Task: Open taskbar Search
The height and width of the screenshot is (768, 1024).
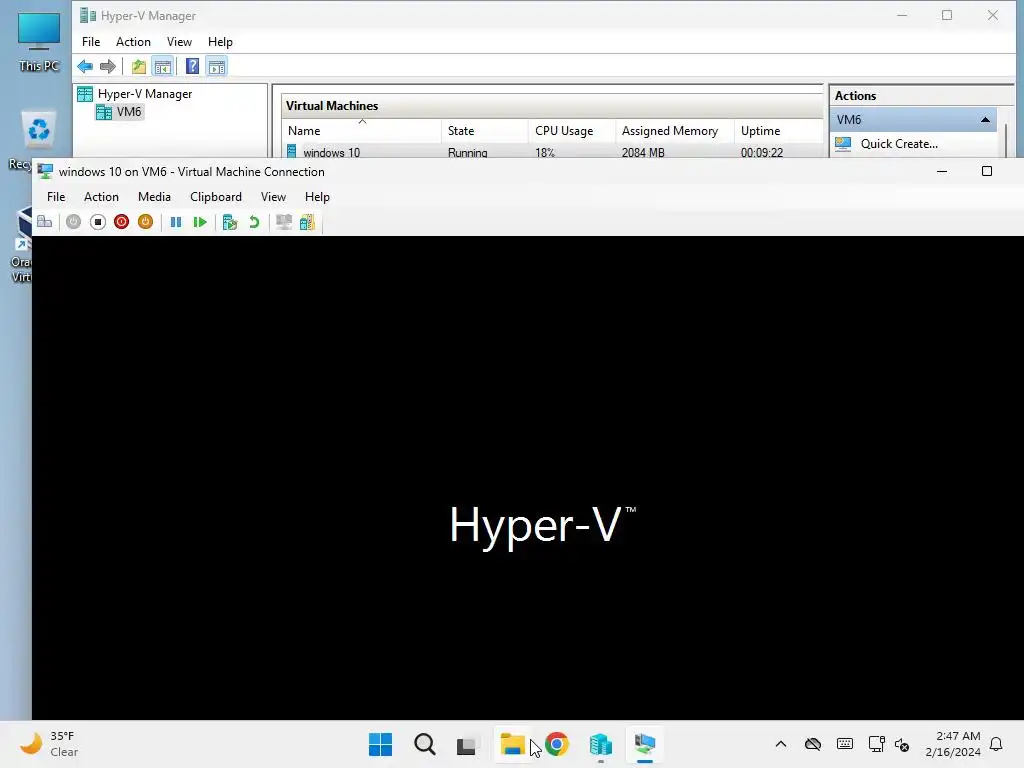Action: click(424, 744)
